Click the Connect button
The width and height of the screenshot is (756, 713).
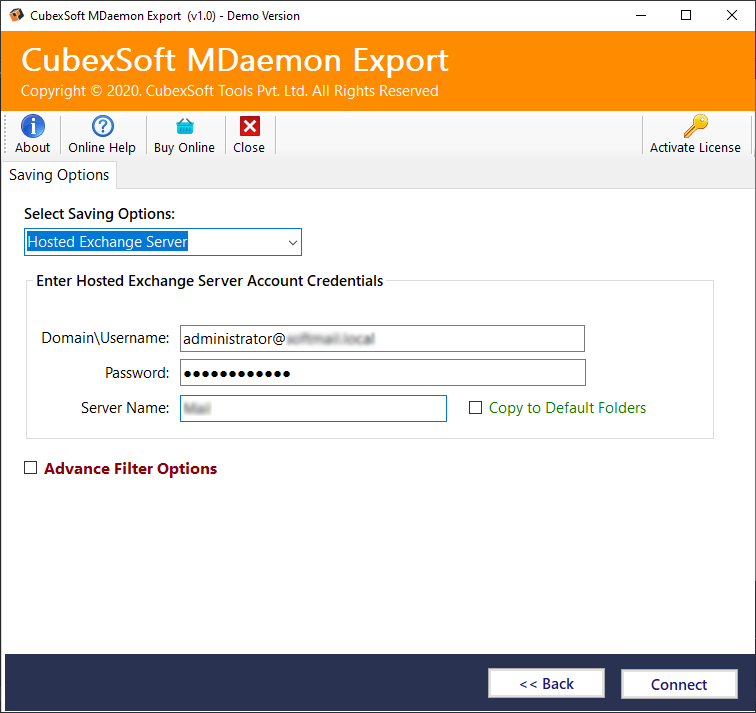click(679, 684)
